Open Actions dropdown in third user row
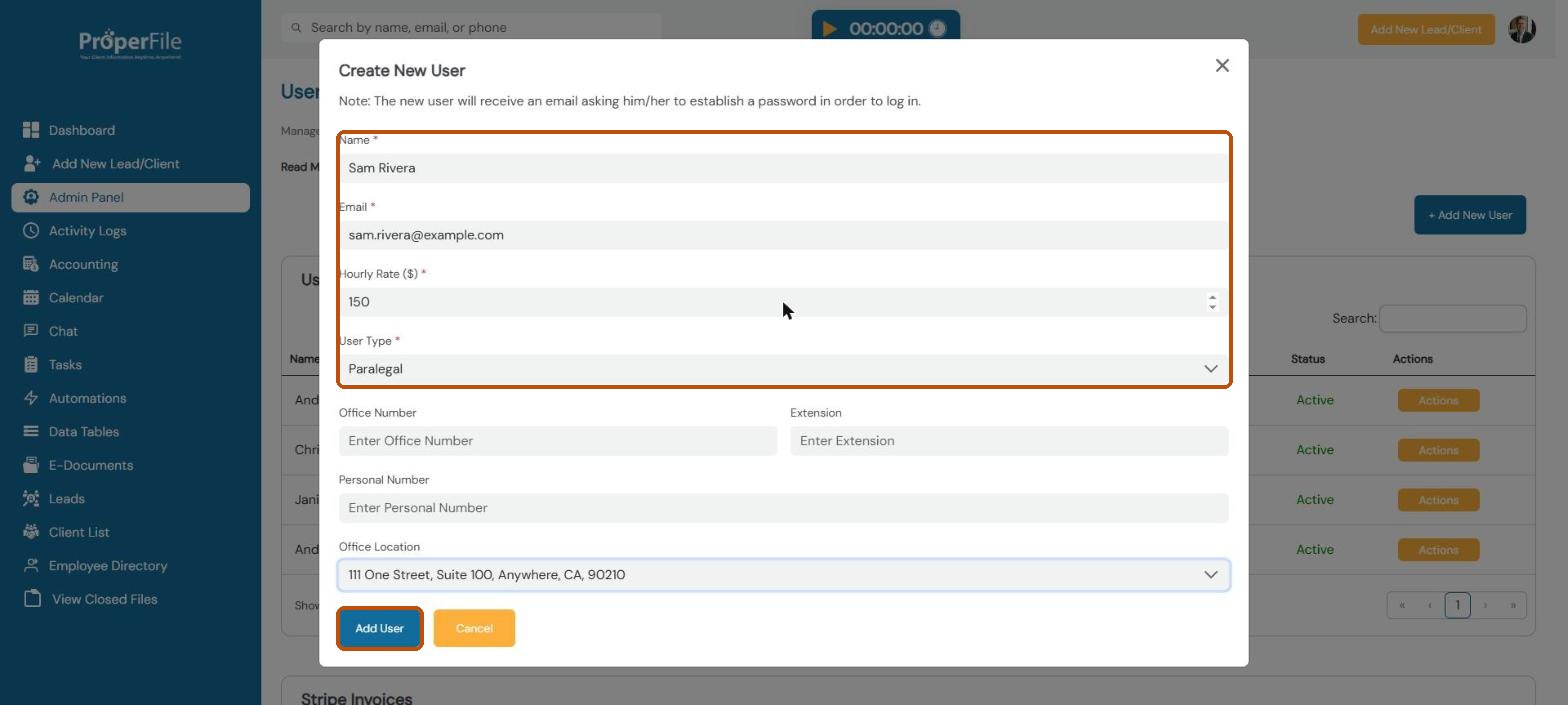Viewport: 1568px width, 705px height. (x=1438, y=500)
